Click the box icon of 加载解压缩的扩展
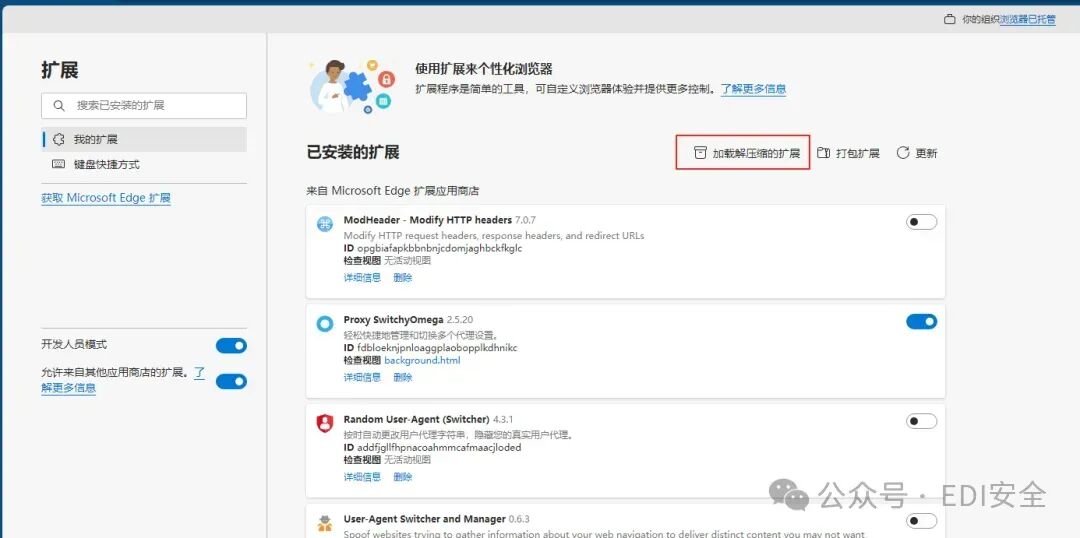 pos(700,153)
